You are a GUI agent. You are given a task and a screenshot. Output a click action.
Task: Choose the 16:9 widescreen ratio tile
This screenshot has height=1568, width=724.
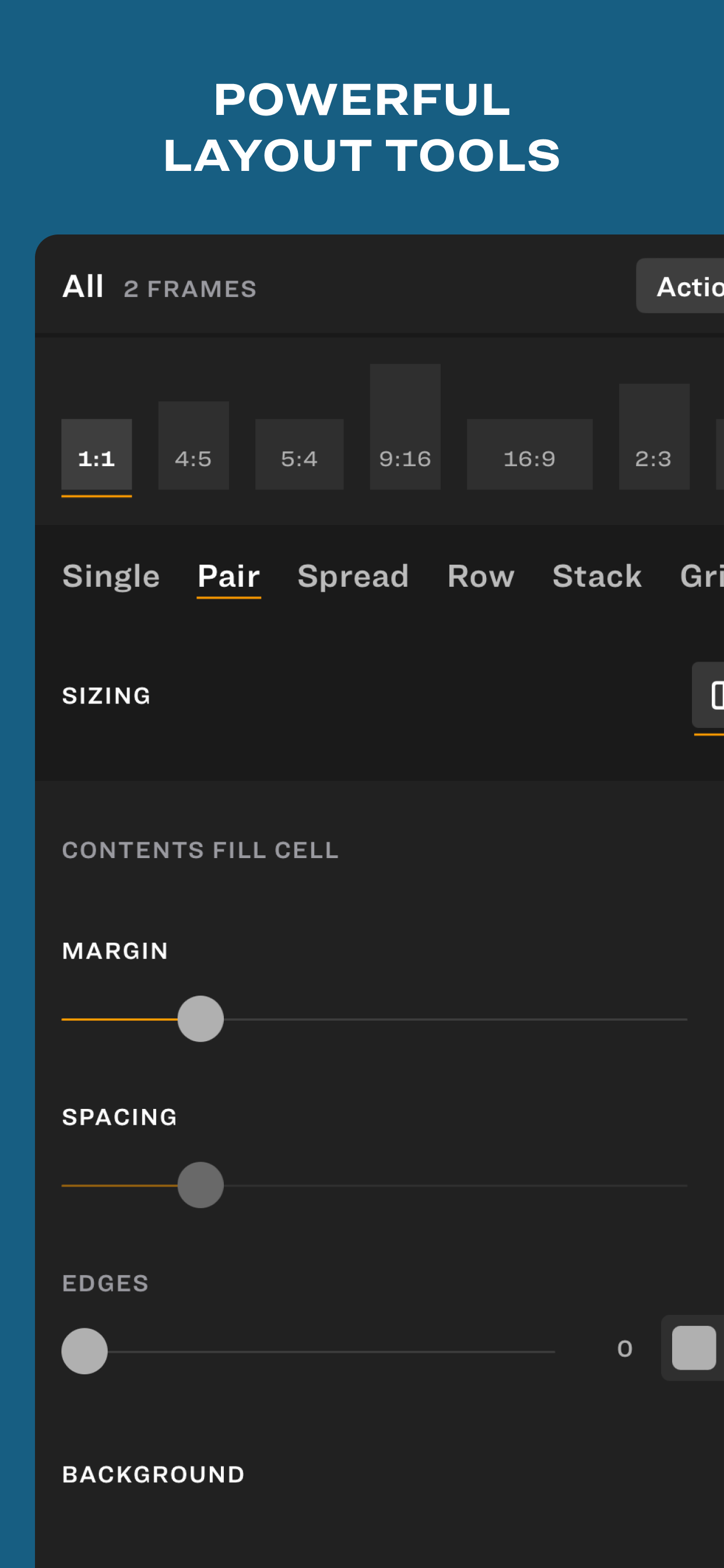(529, 454)
